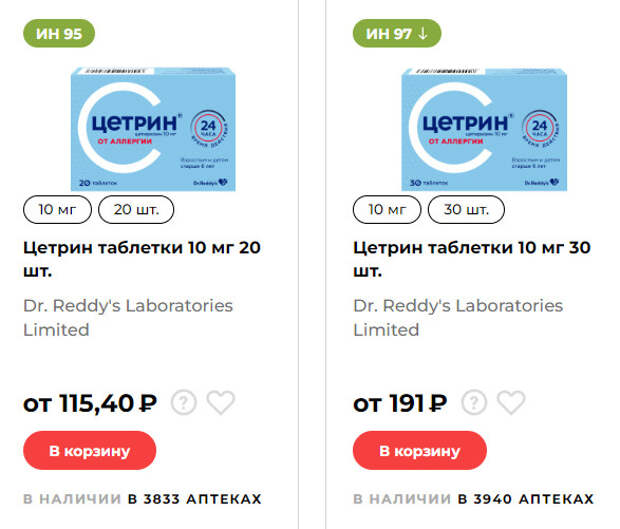The image size is (620, 529).
Task: Click the ИН 95 green badge
Action: coord(59,33)
